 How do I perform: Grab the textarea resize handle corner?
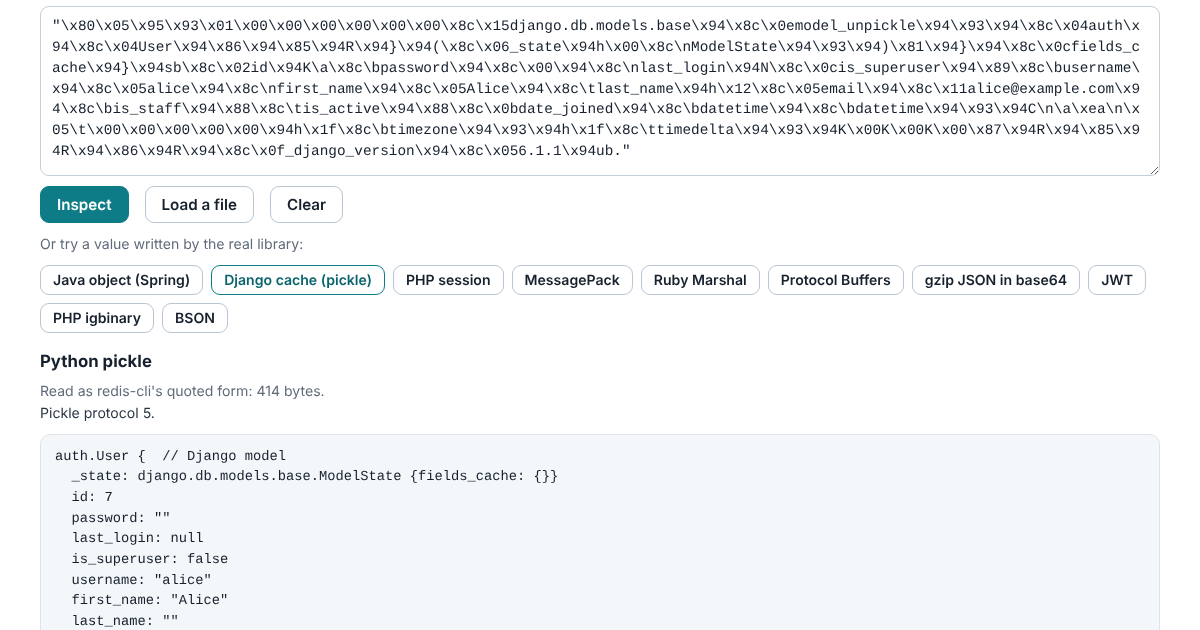click(1153, 169)
